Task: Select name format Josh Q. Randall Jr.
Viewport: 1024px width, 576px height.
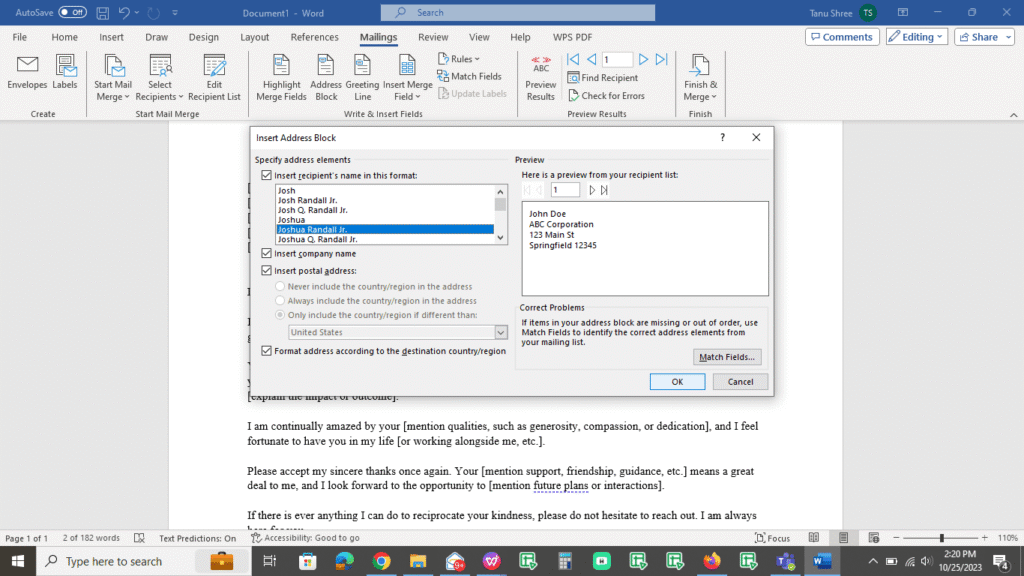Action: pyautogui.click(x=313, y=210)
